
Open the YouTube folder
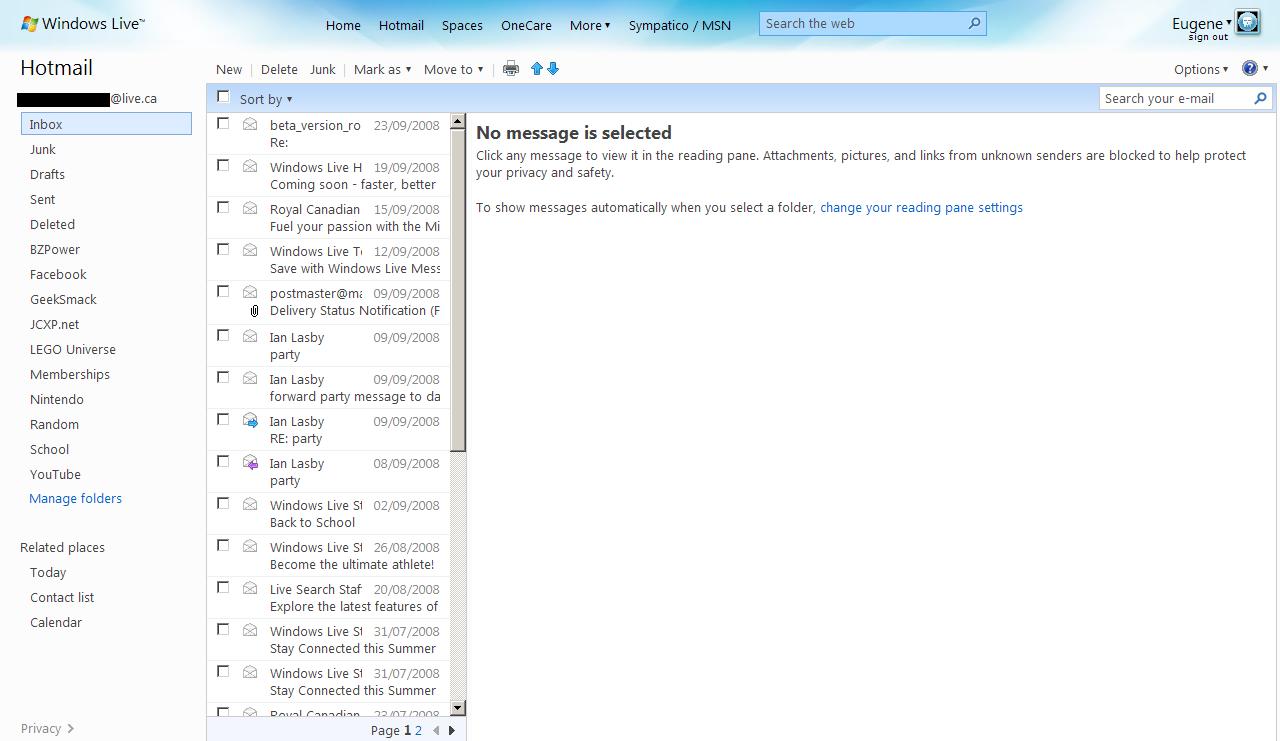pyautogui.click(x=55, y=474)
